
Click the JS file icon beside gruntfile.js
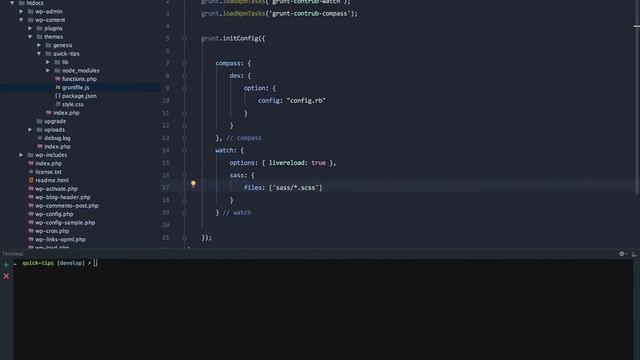[58, 87]
